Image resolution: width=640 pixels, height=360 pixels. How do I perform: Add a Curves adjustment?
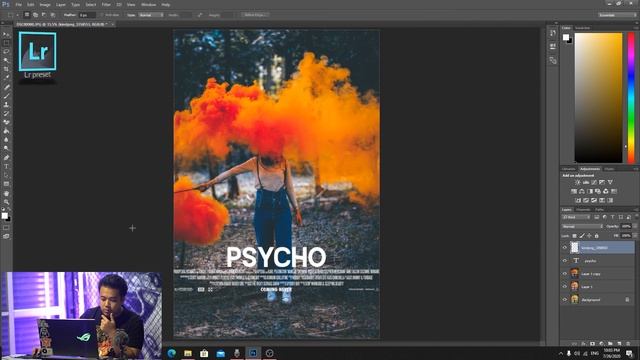tap(594, 182)
